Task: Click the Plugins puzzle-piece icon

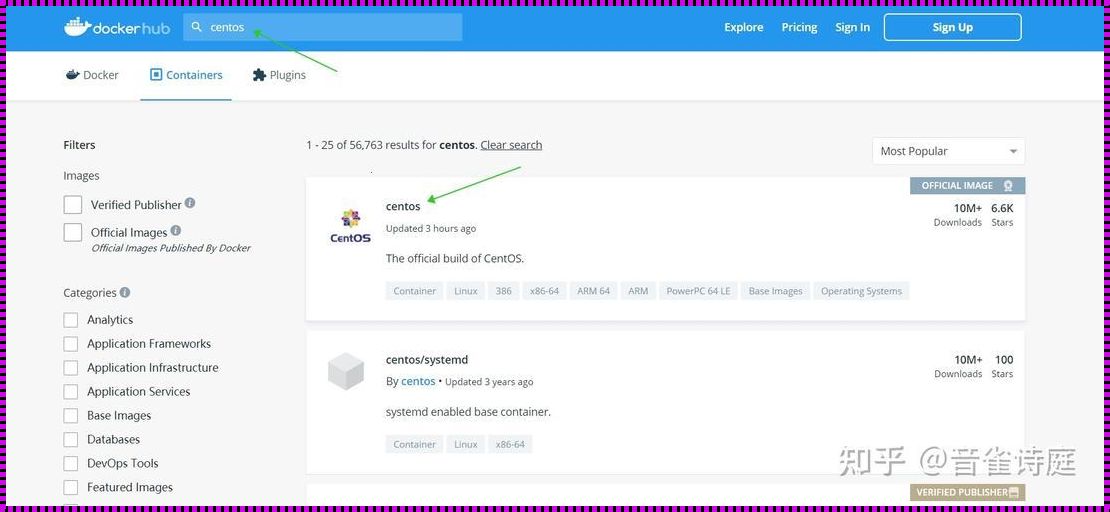Action: (259, 74)
